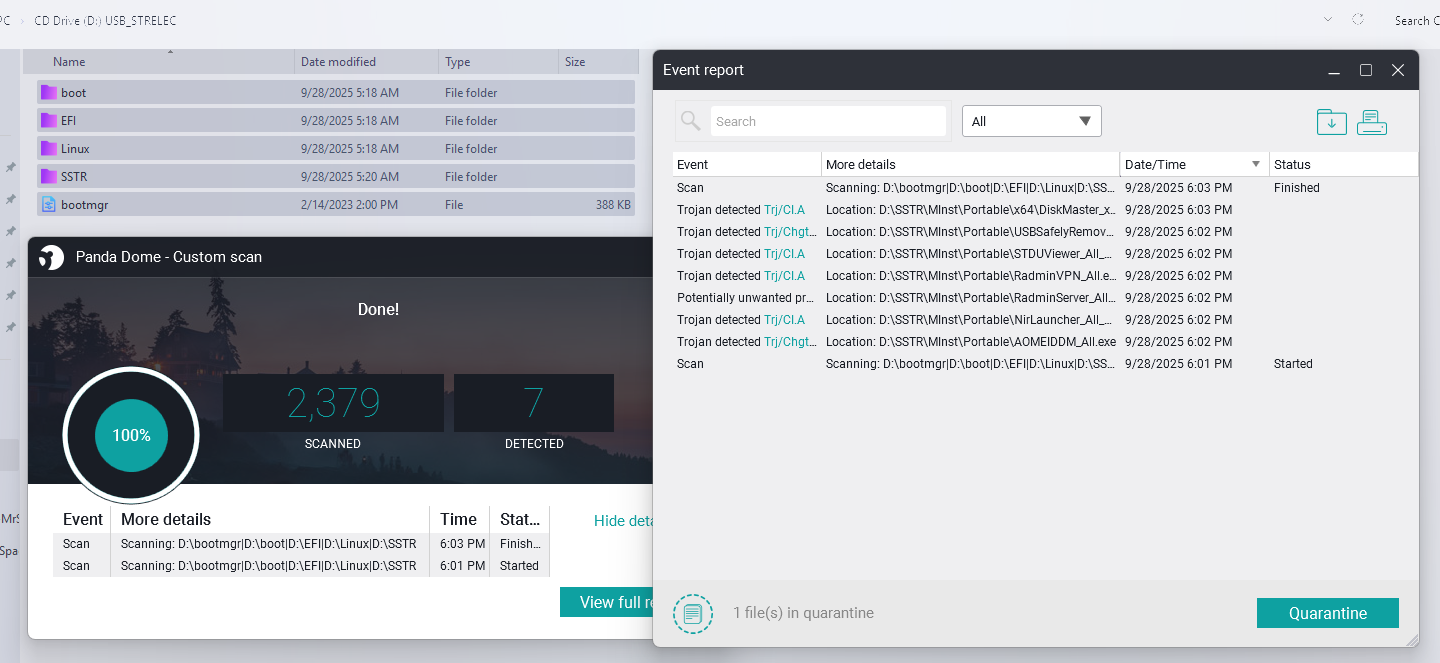Screen dimensions: 1440x663
Task: Click the 7 detected counter
Action: [534, 403]
